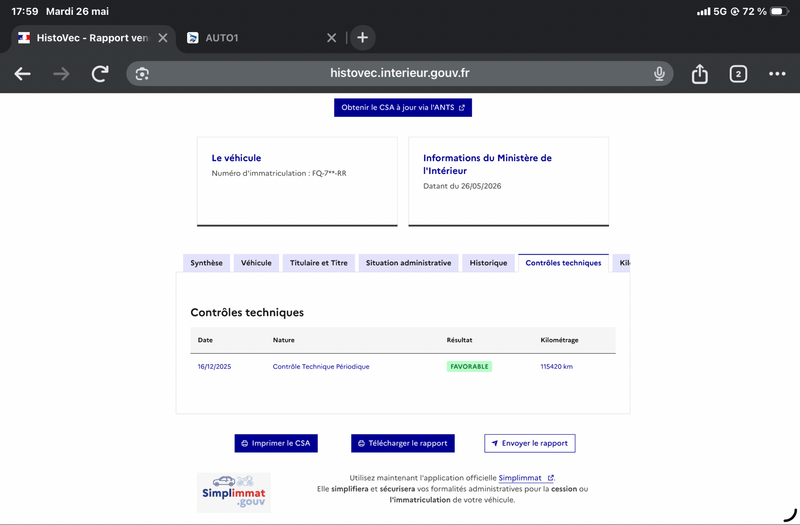Image resolution: width=800 pixels, height=525 pixels.
Task: Click Imprimer le CSA button
Action: (276, 443)
